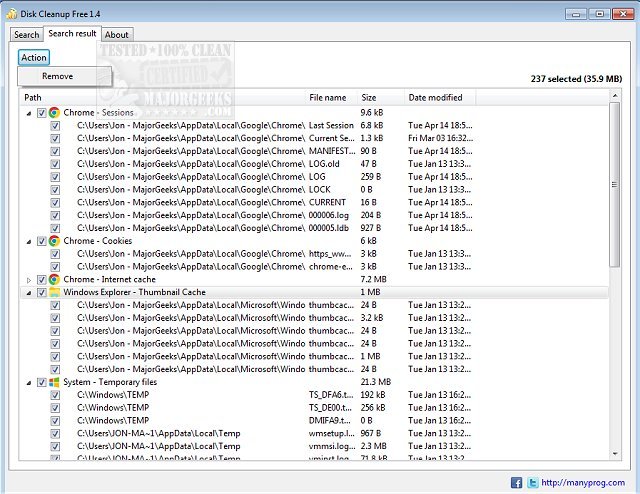Uncheck the 000006.log file checkbox
This screenshot has height=494, width=640.
coord(55,216)
